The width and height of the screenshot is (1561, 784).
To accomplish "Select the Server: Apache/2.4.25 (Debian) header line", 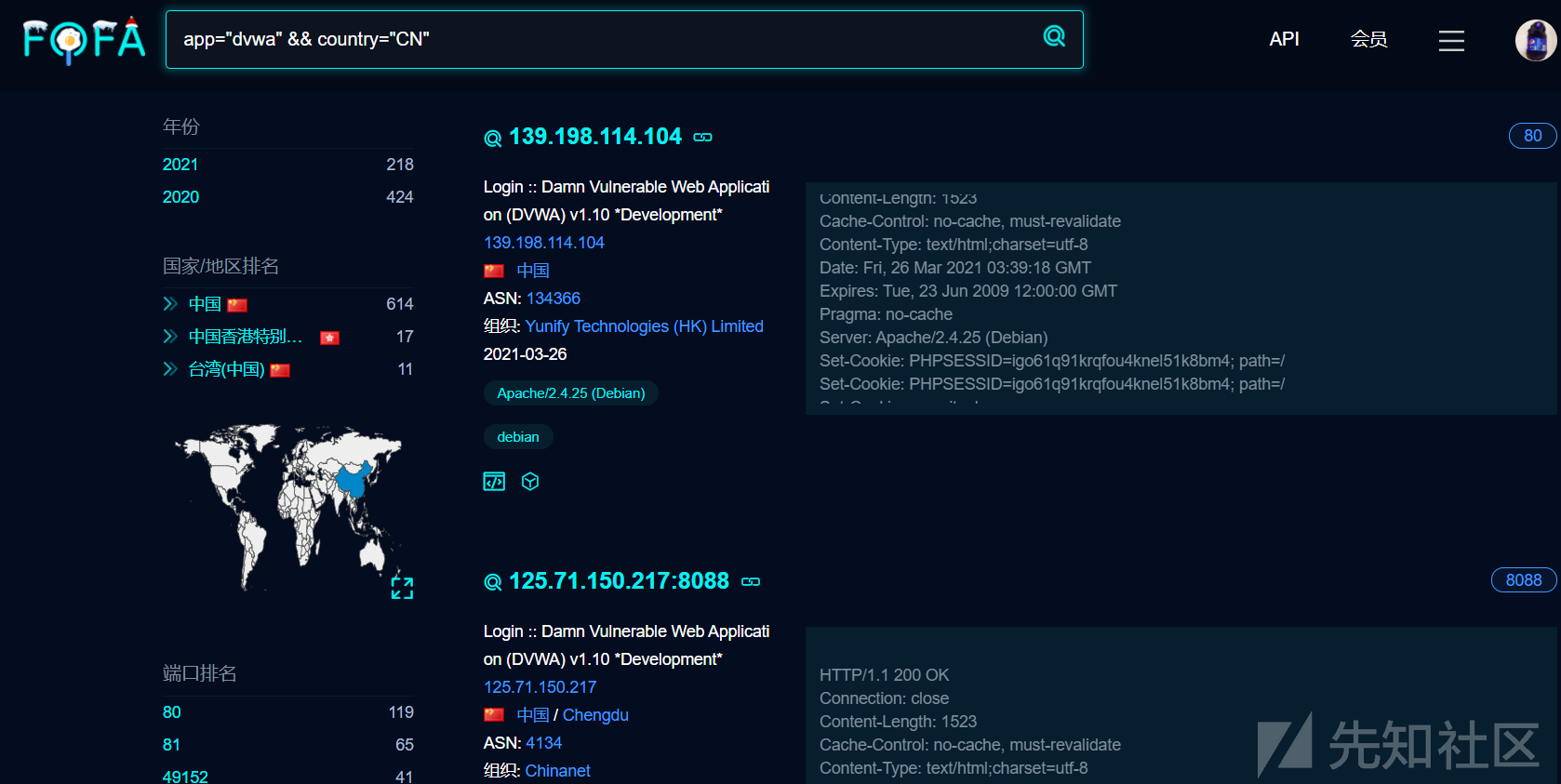I will 933,338.
